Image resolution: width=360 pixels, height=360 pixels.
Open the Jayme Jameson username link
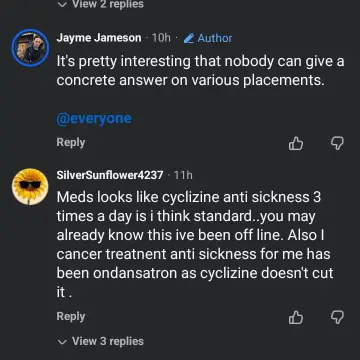(99, 38)
